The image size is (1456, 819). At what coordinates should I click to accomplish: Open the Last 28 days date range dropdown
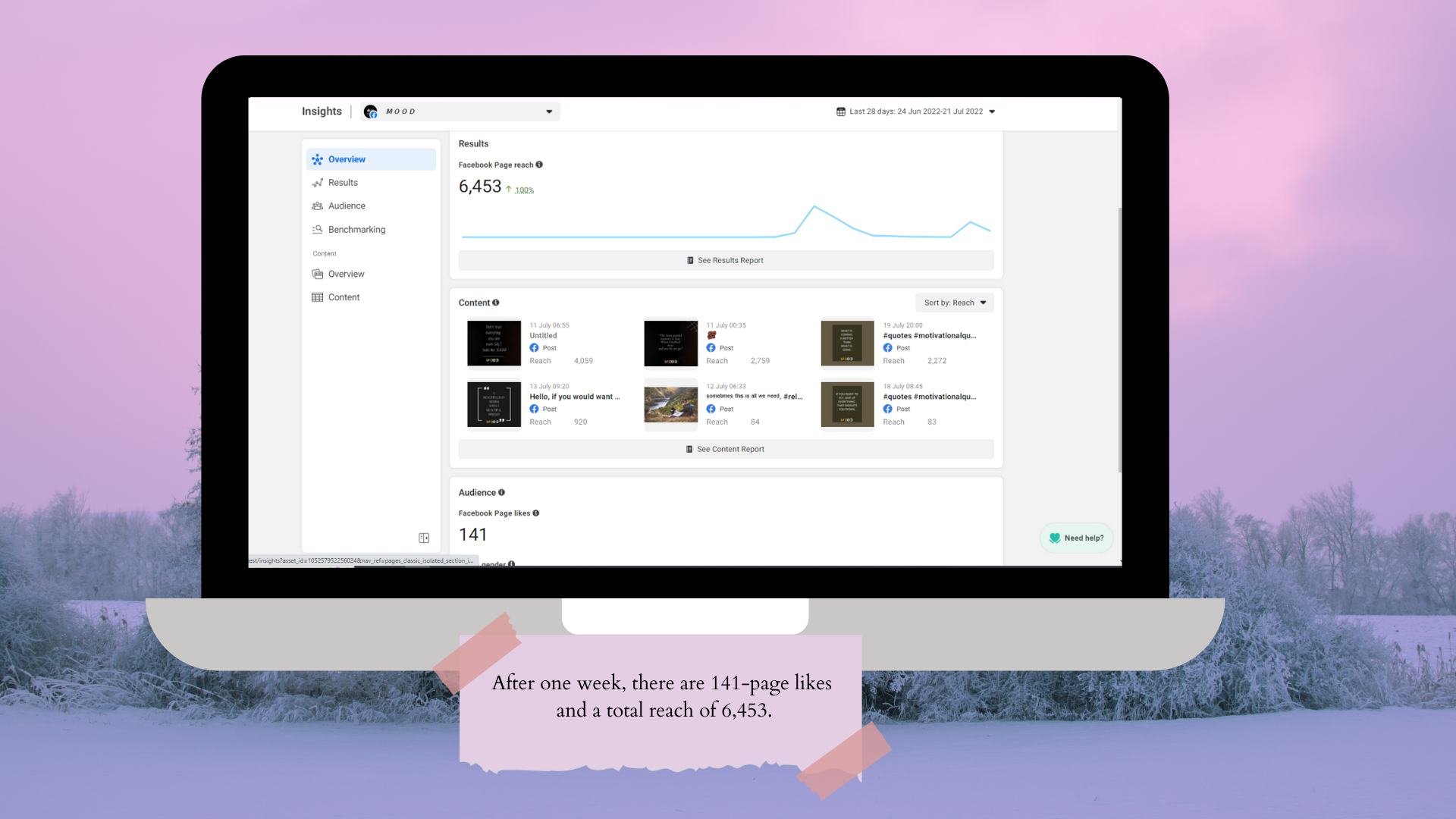click(915, 111)
